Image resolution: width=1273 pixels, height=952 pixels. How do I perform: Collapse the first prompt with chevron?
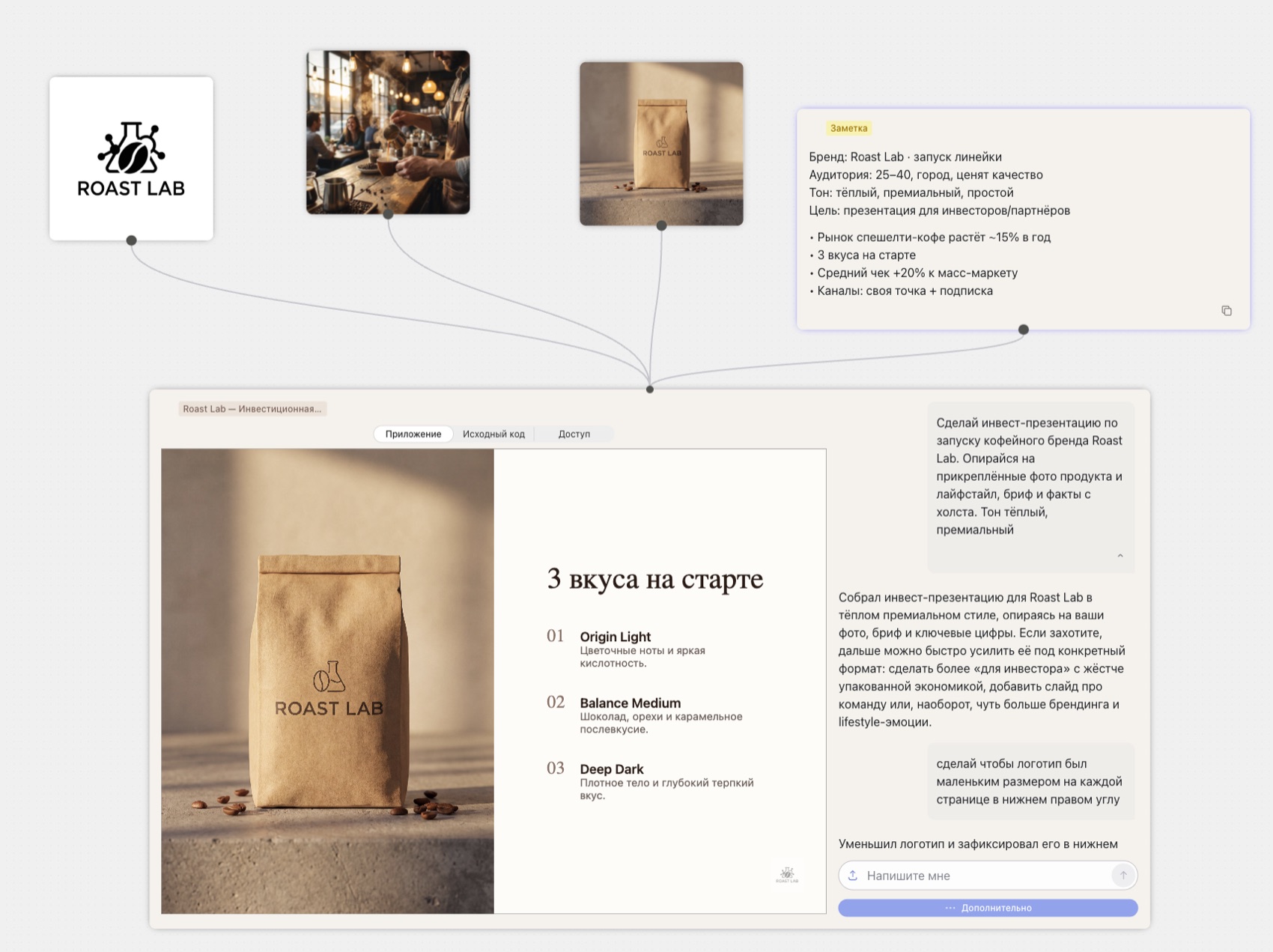tap(1119, 556)
